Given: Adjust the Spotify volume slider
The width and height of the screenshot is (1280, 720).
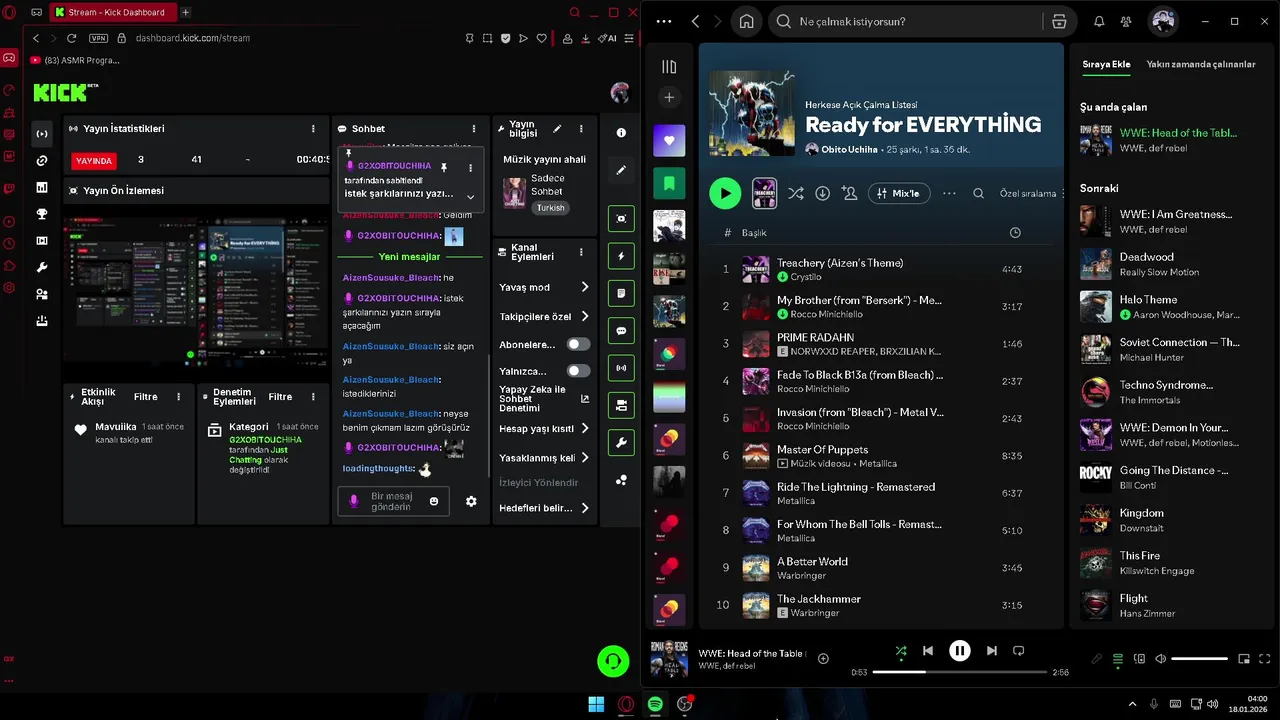Looking at the screenshot, I should click(1199, 659).
